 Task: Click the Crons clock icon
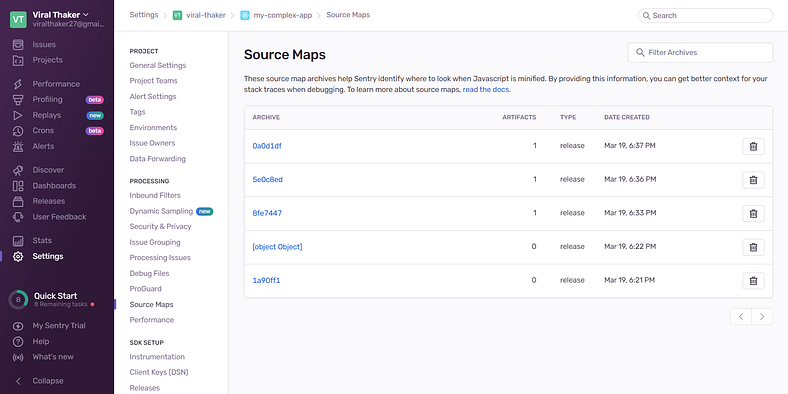[18, 131]
